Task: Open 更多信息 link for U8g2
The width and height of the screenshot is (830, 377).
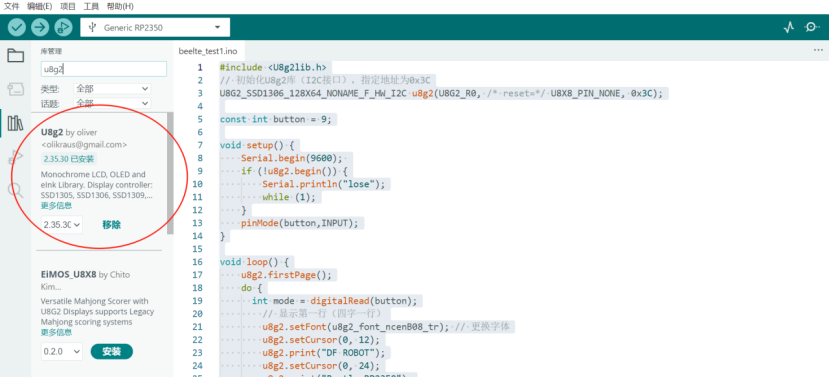Action: click(56, 205)
